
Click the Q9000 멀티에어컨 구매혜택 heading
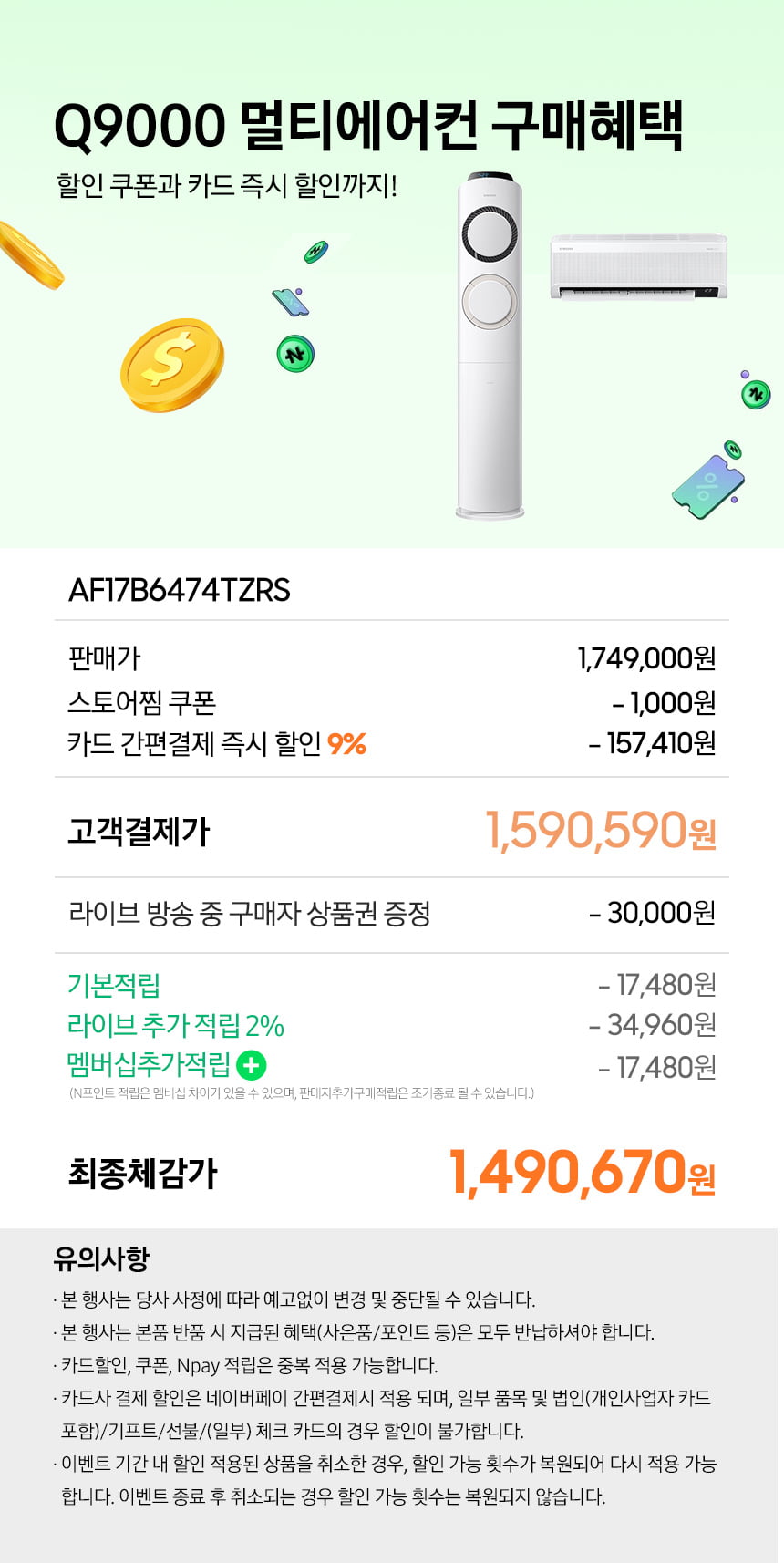point(368,126)
